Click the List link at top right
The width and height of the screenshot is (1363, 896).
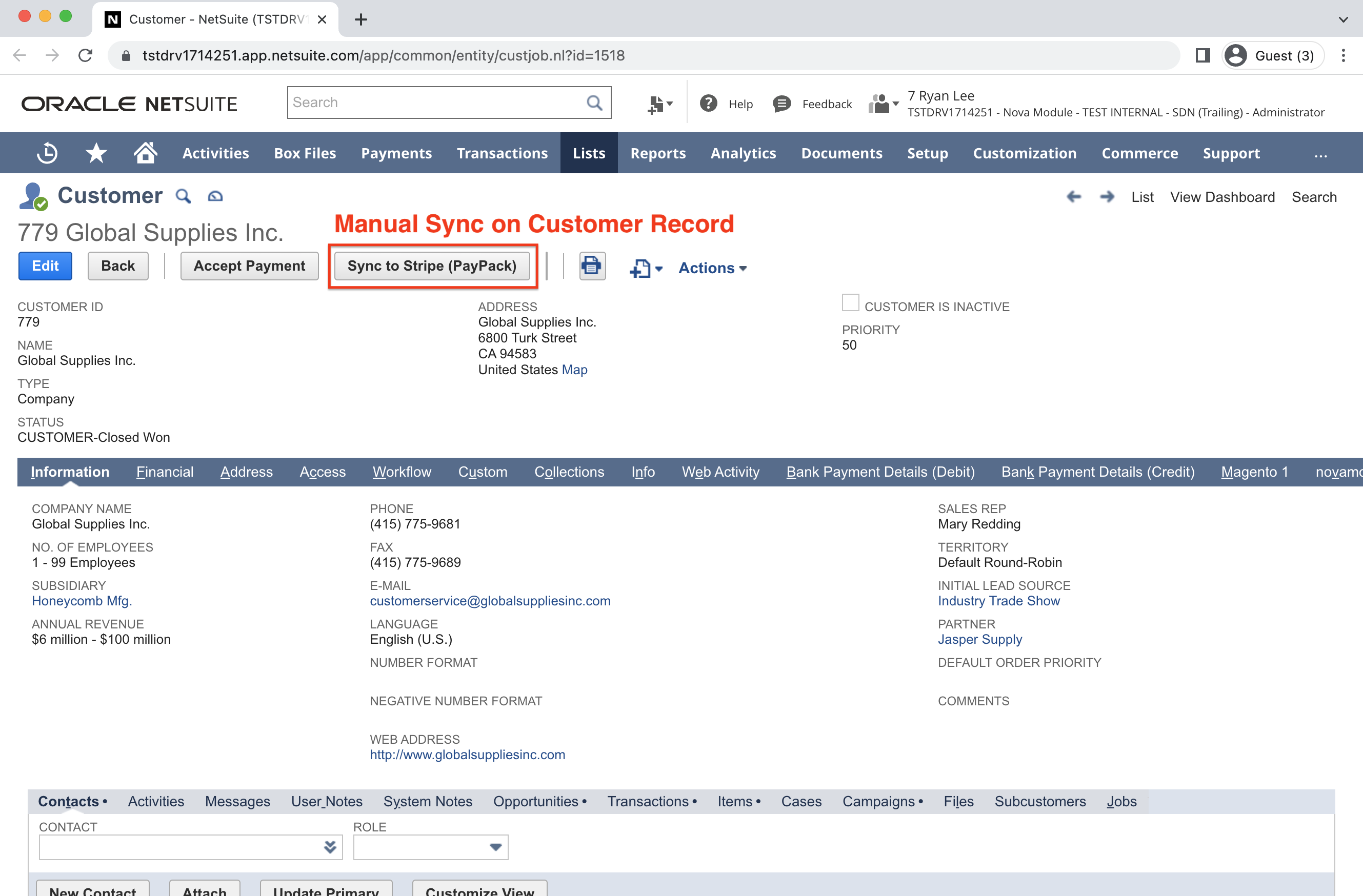(1142, 197)
